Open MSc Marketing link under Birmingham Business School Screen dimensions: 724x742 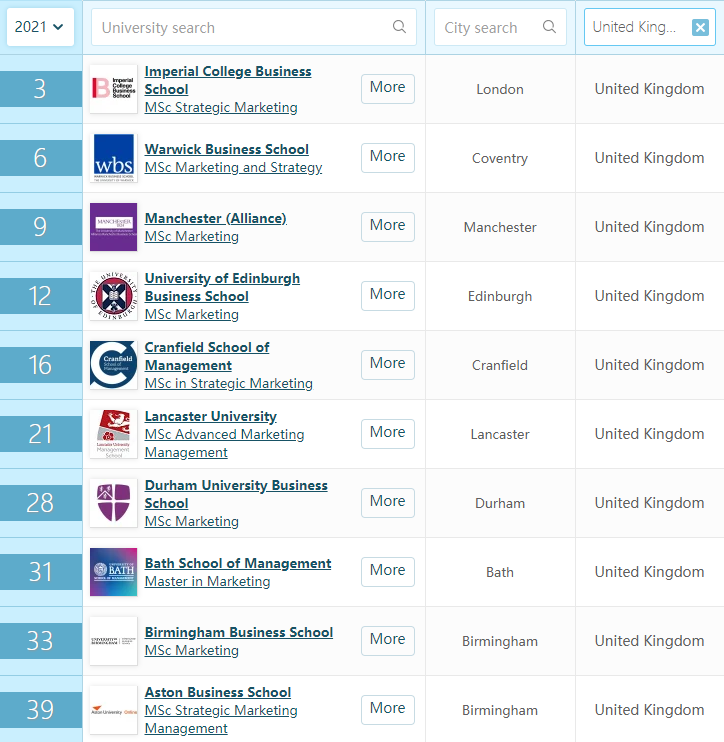click(x=192, y=651)
